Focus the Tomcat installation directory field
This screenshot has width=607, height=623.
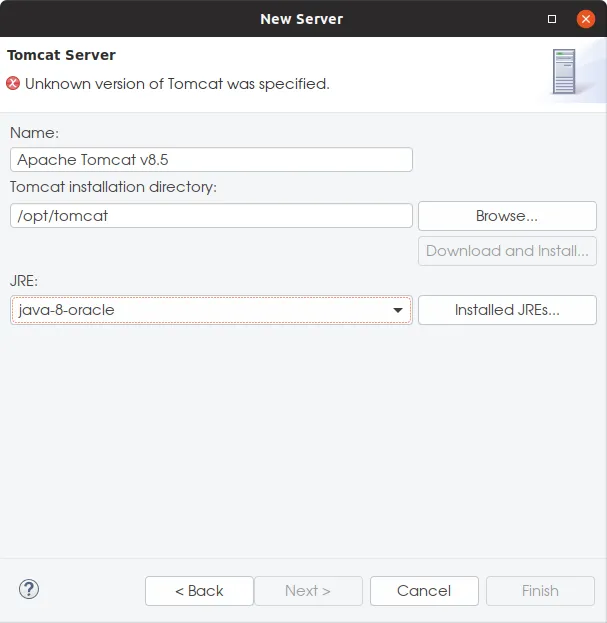[211, 216]
